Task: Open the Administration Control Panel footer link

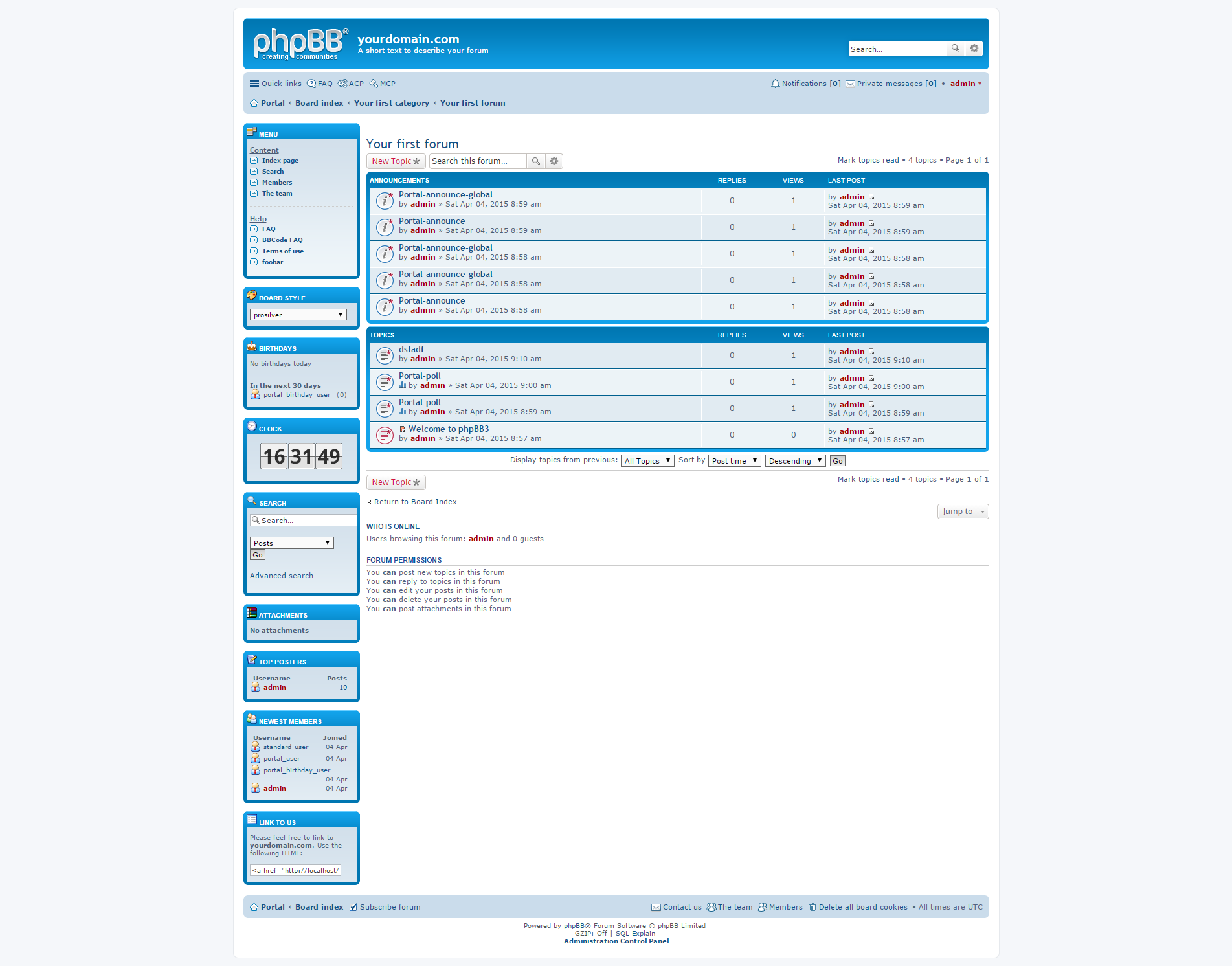Action: pyautogui.click(x=616, y=941)
